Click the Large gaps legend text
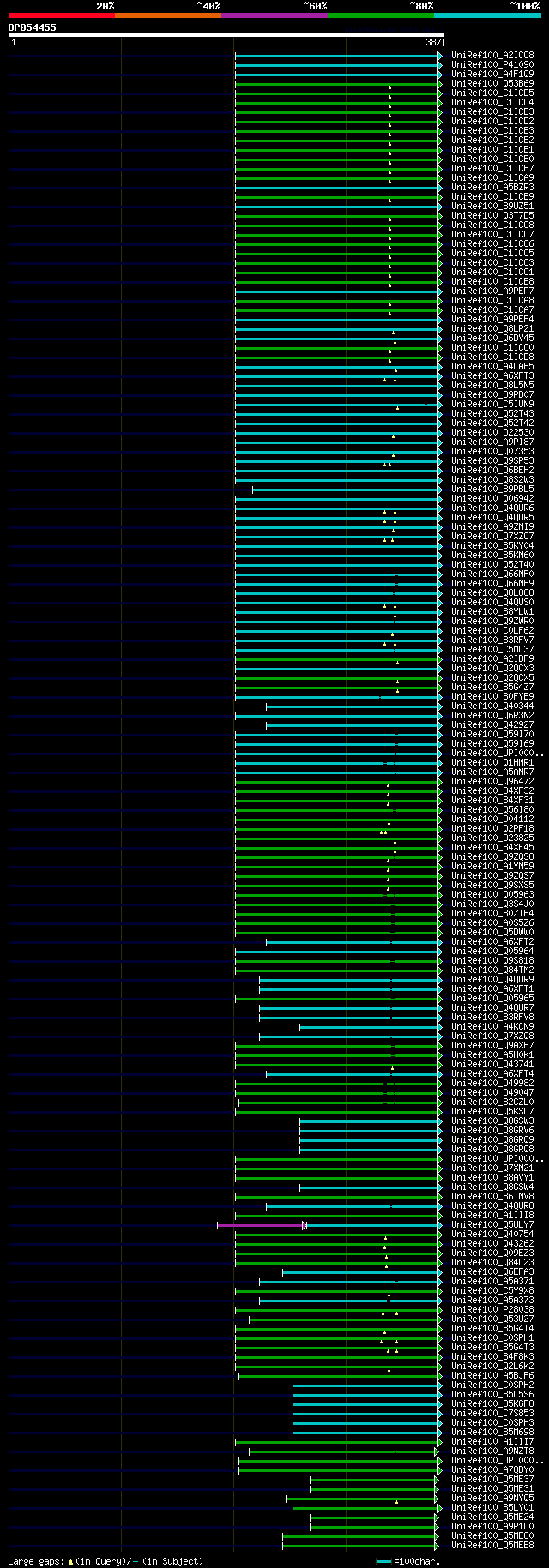The width and height of the screenshot is (549, 1568). (106, 1561)
